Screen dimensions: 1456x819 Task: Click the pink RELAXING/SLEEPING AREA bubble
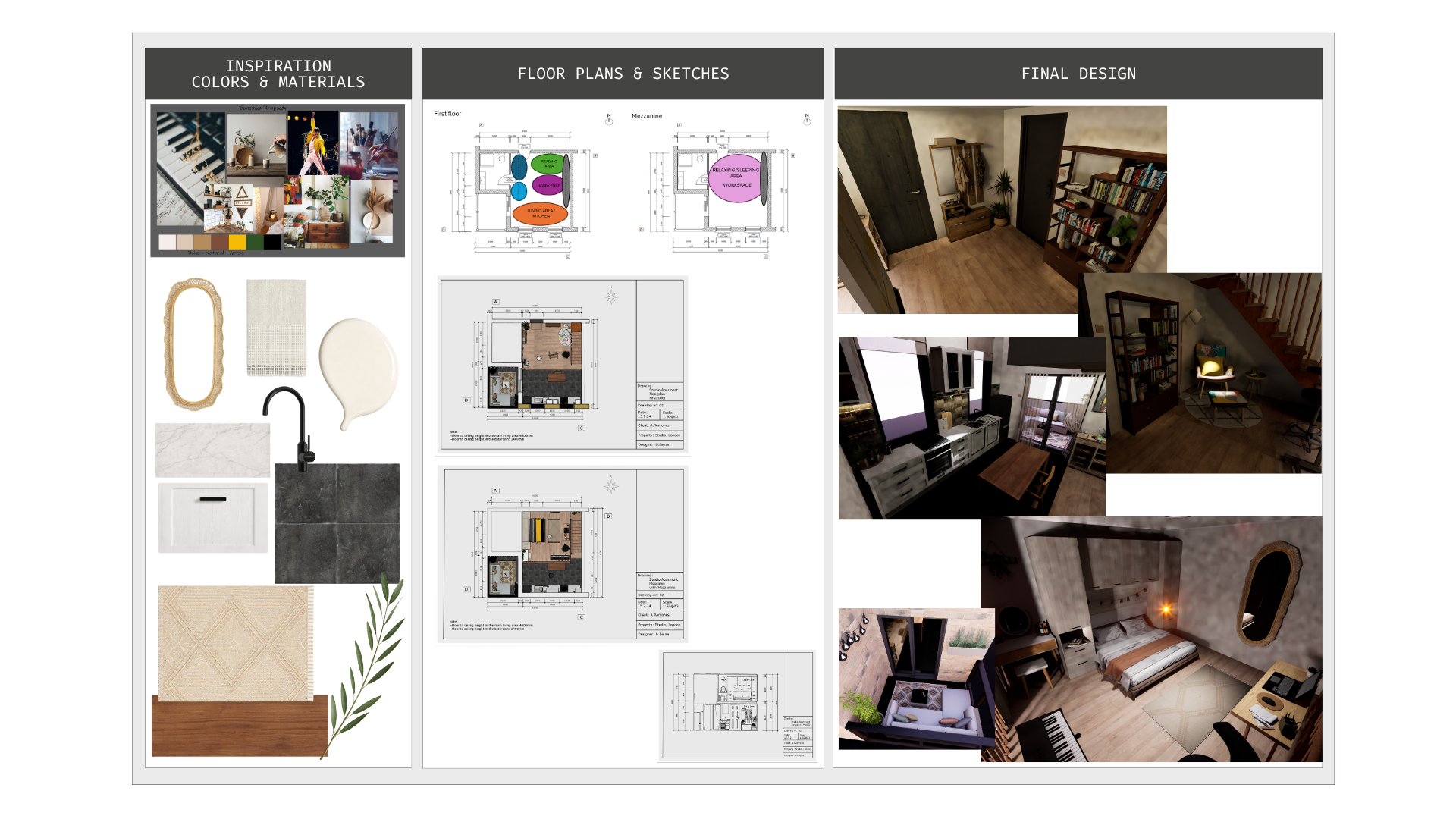[x=736, y=178]
